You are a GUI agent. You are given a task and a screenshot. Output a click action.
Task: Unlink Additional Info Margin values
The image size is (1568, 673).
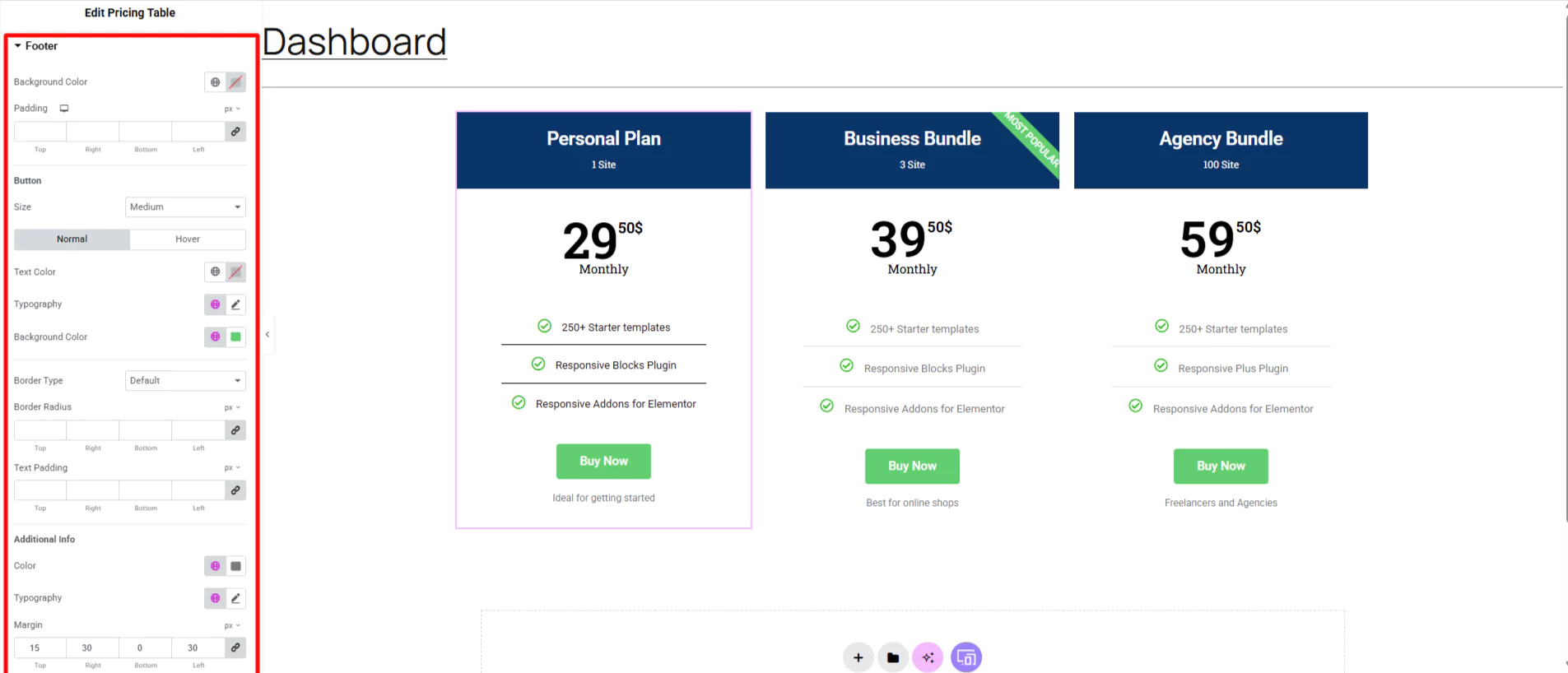tap(235, 647)
